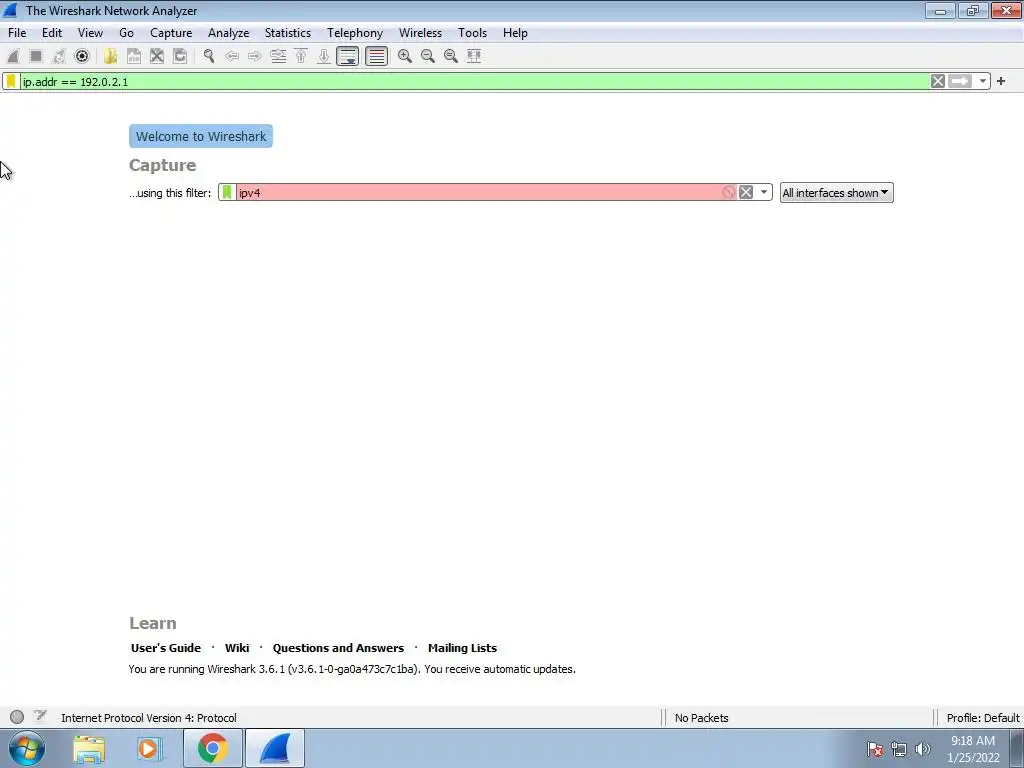Toggle packet colorizing rules icon
Image resolution: width=1024 pixels, height=768 pixels.
point(376,56)
